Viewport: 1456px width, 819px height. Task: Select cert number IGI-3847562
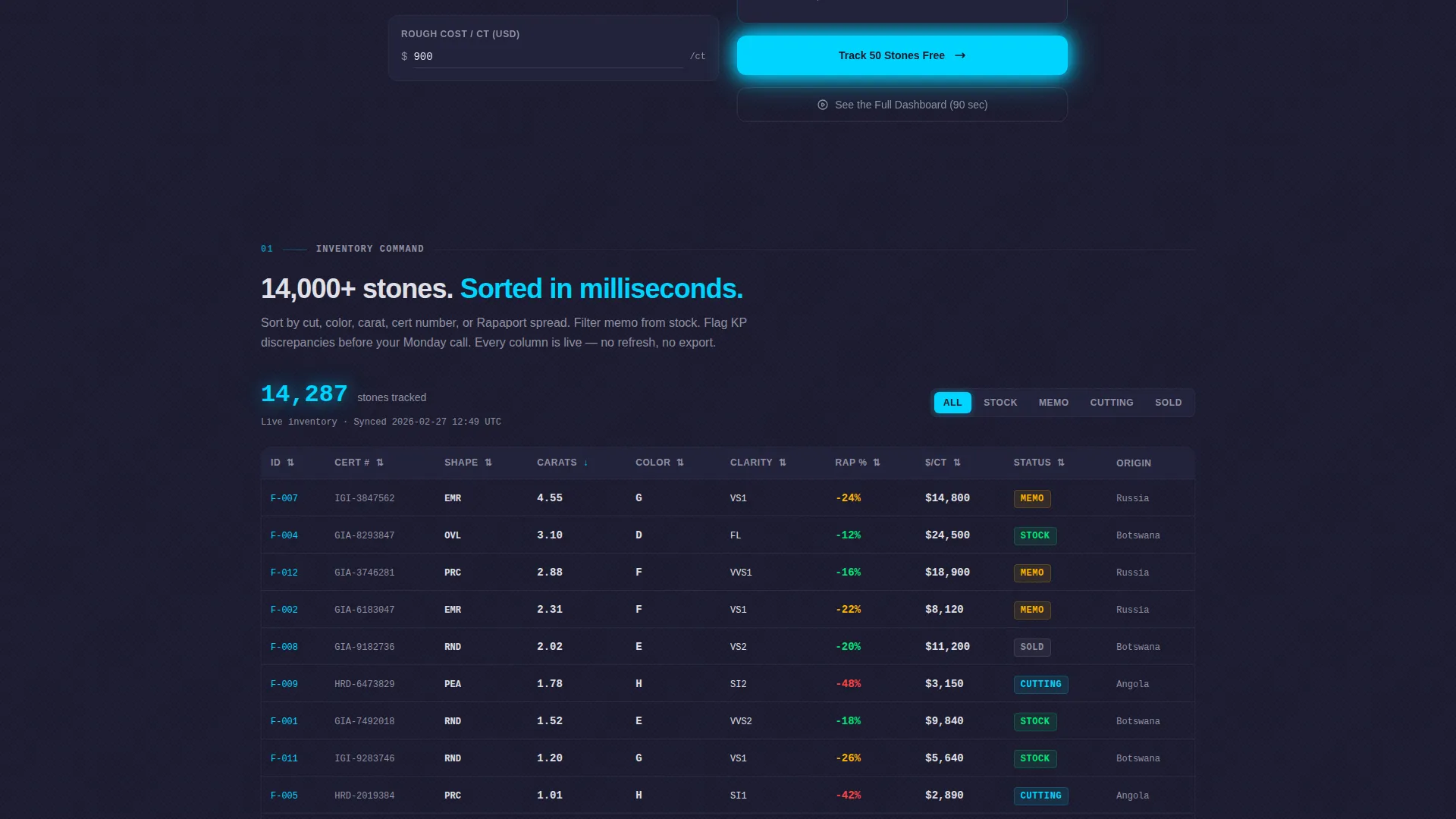coord(365,498)
